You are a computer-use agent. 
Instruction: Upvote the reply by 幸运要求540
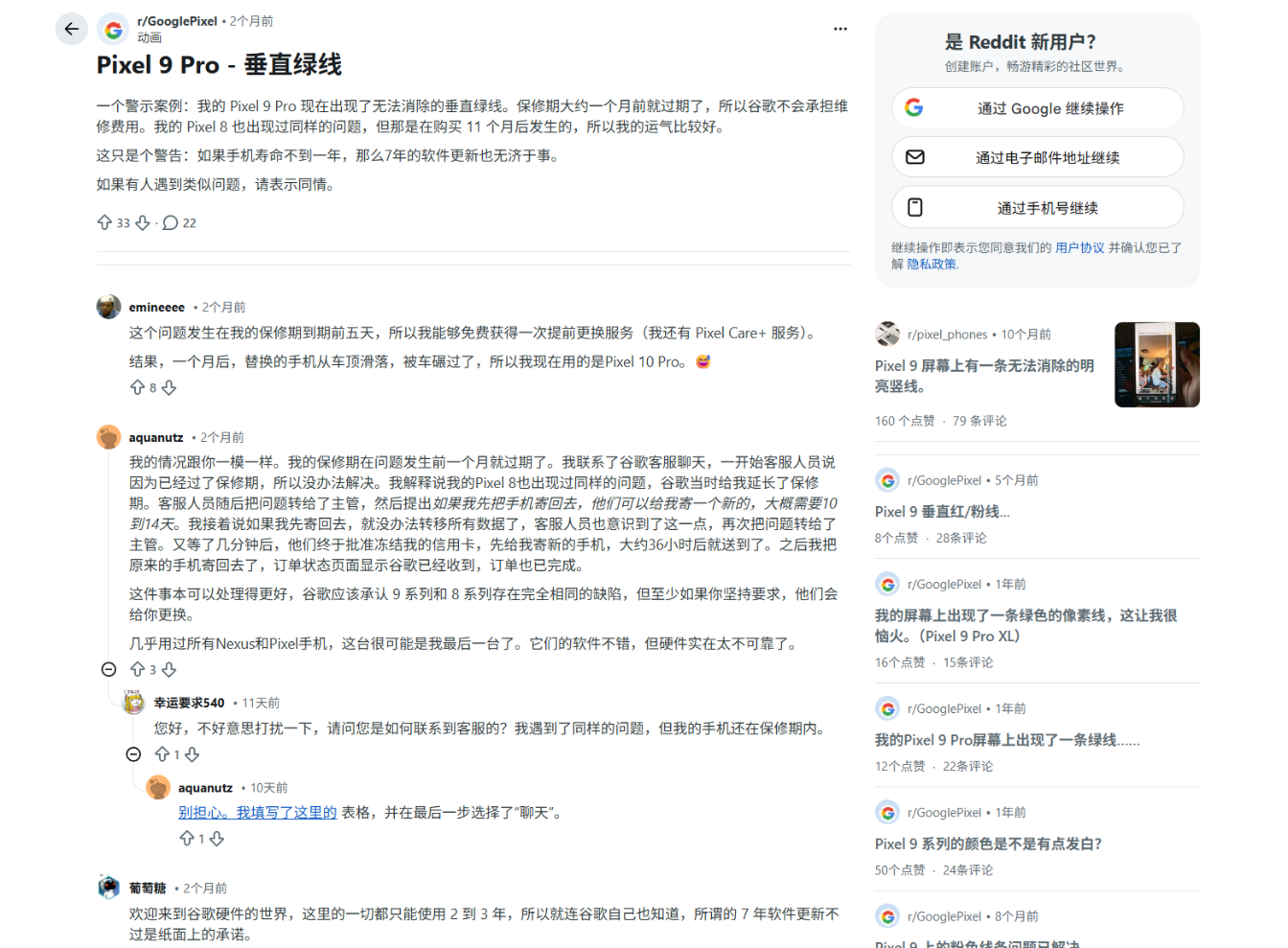tap(165, 754)
